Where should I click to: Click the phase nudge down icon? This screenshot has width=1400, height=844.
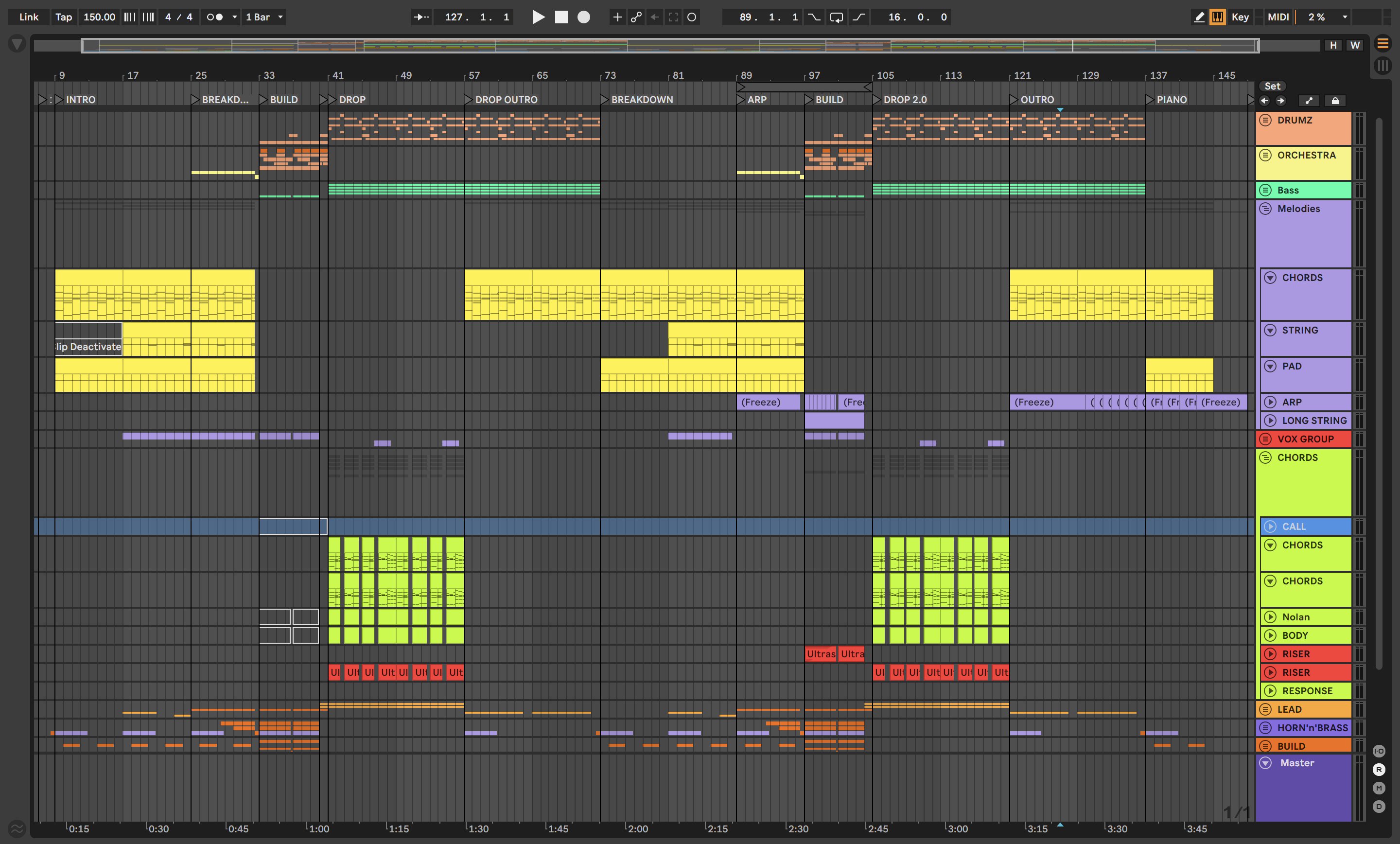[x=129, y=17]
